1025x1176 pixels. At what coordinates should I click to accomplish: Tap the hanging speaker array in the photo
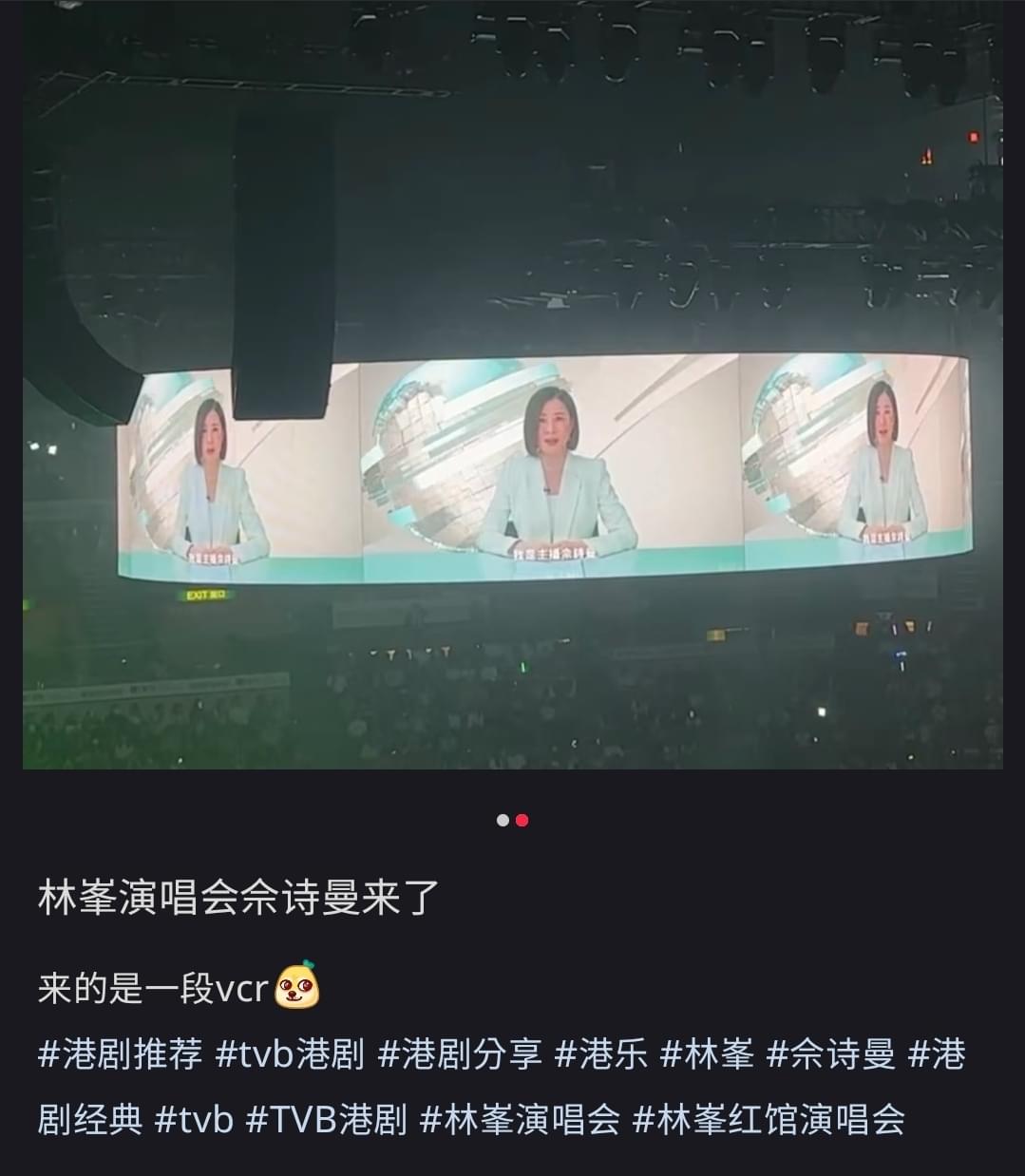point(283,266)
